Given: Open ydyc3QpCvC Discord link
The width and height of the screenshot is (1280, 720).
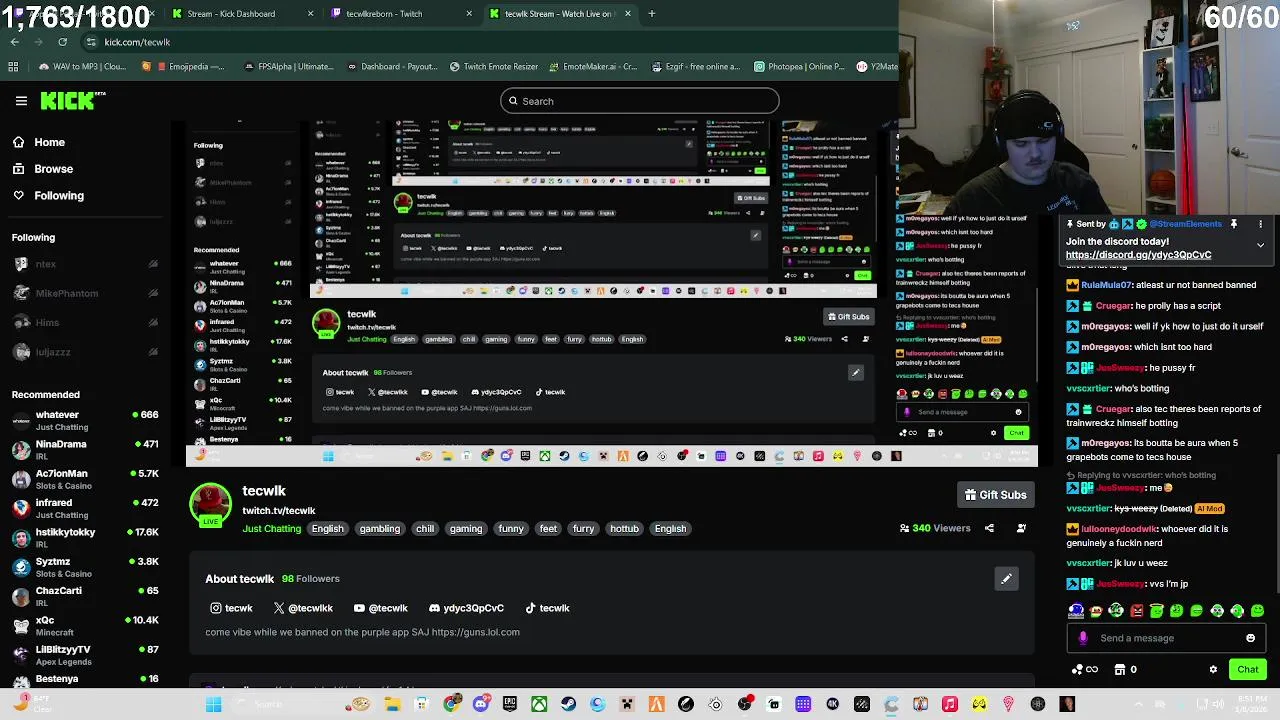Looking at the screenshot, I should 466,608.
